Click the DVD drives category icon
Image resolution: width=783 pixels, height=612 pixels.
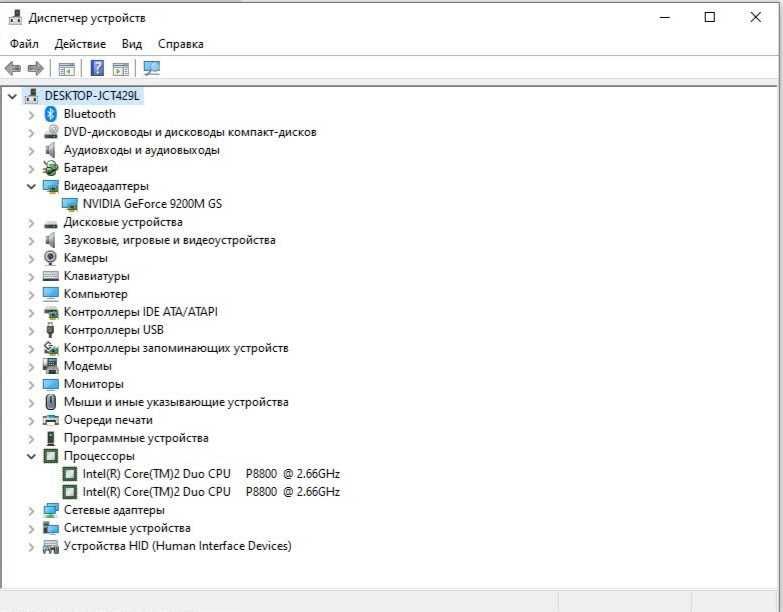[50, 132]
